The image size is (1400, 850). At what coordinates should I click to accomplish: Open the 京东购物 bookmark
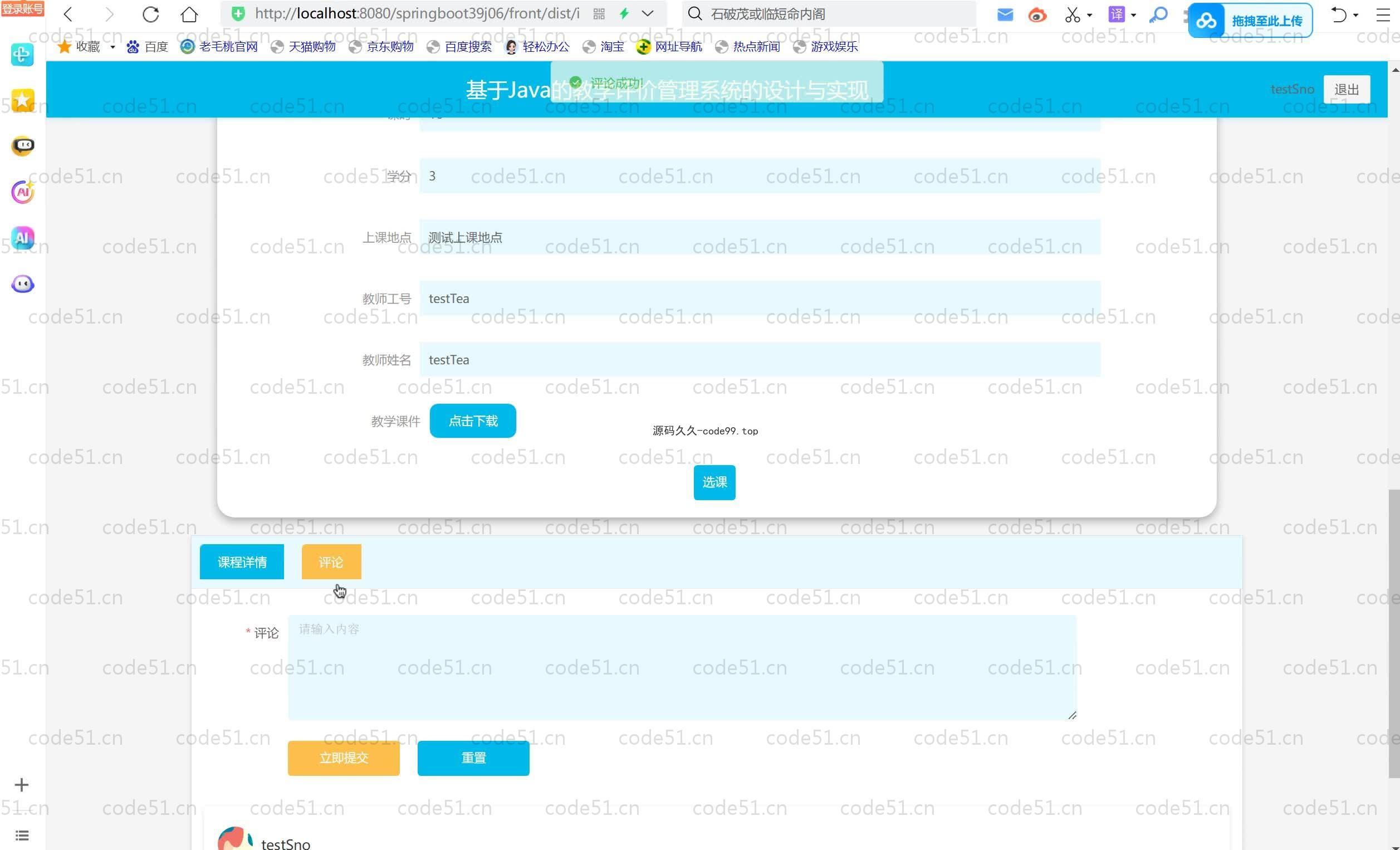coord(381,47)
